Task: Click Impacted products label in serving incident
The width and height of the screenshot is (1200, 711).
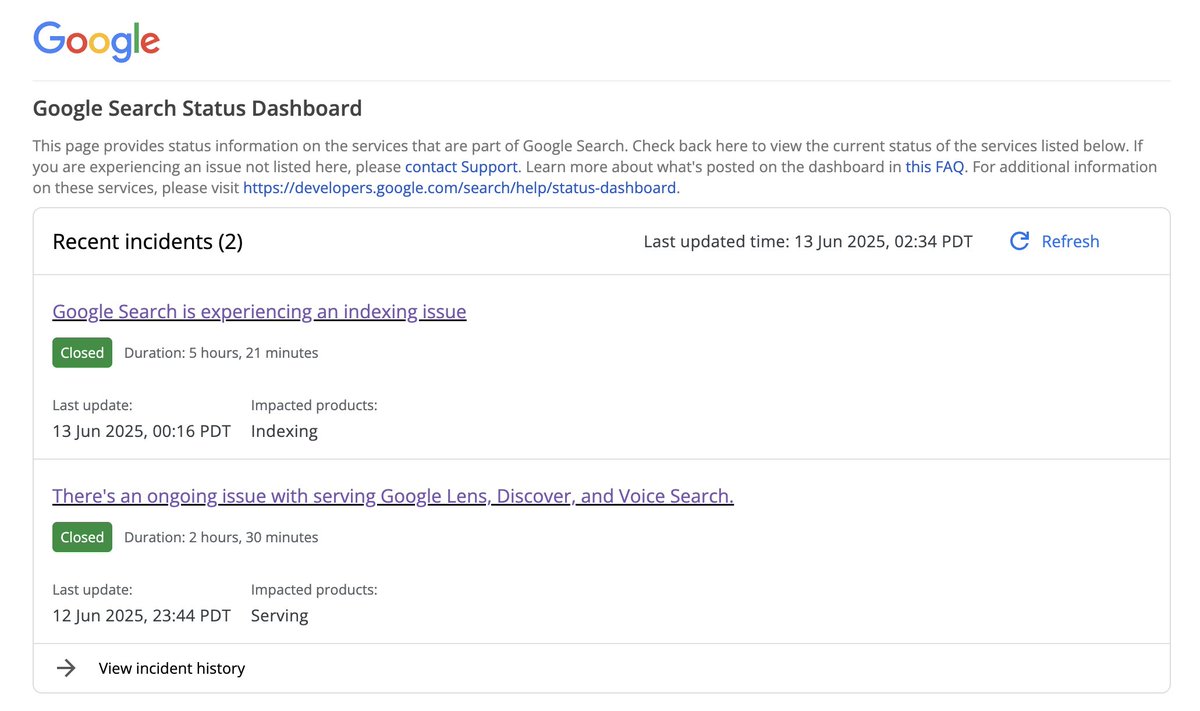Action: click(x=314, y=590)
